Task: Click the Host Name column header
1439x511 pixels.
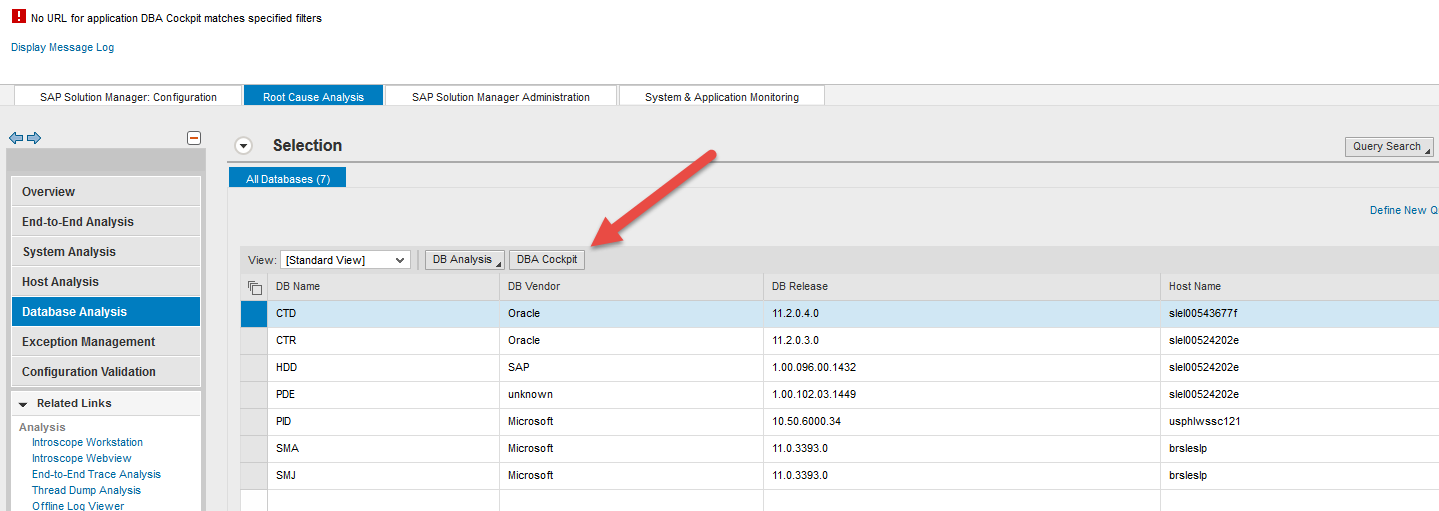Action: [x=1300, y=287]
